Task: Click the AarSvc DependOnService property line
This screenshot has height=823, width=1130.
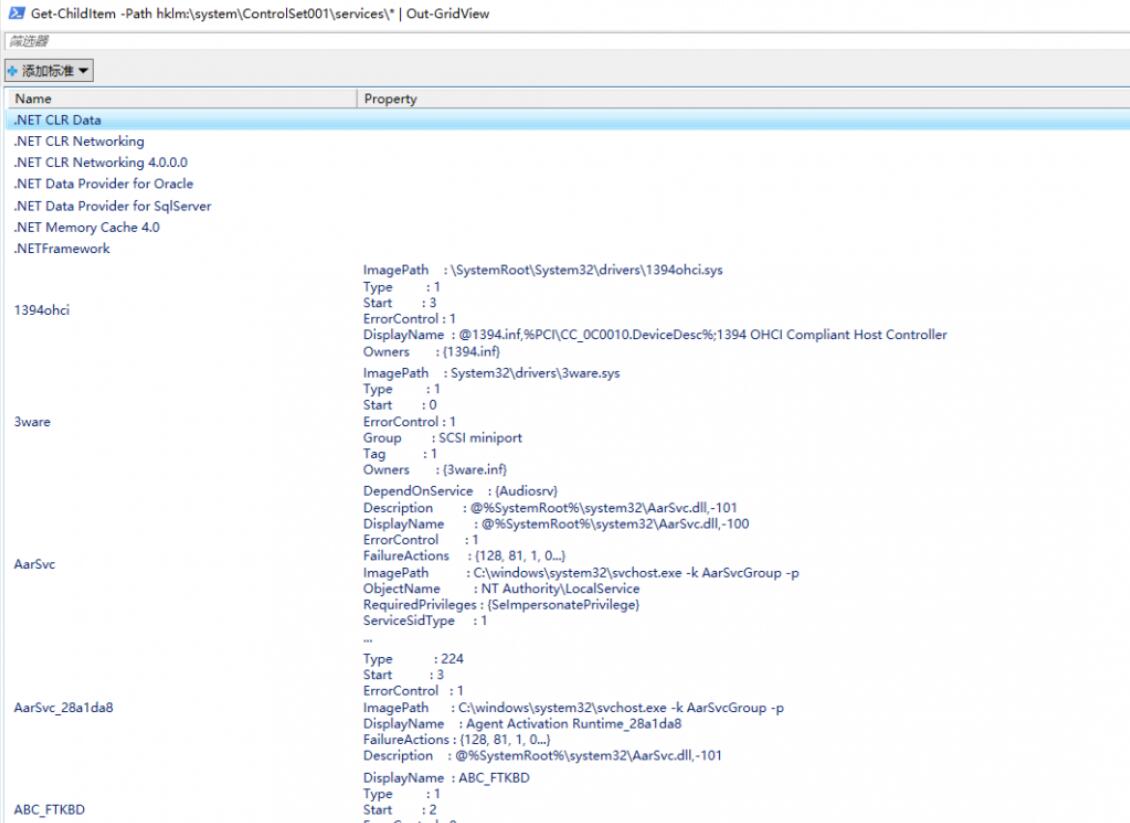Action: click(x=460, y=491)
